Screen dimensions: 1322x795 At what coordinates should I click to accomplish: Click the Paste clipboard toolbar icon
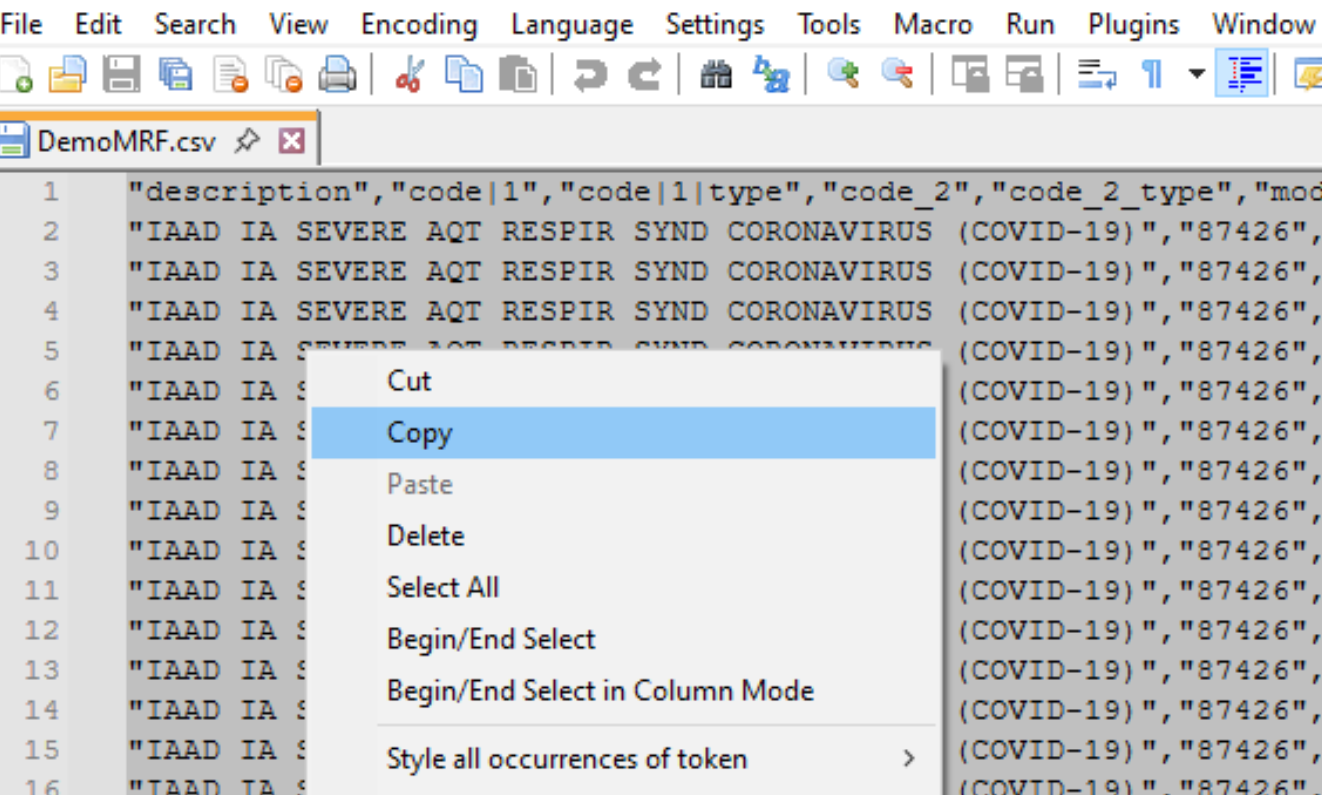(x=517, y=74)
